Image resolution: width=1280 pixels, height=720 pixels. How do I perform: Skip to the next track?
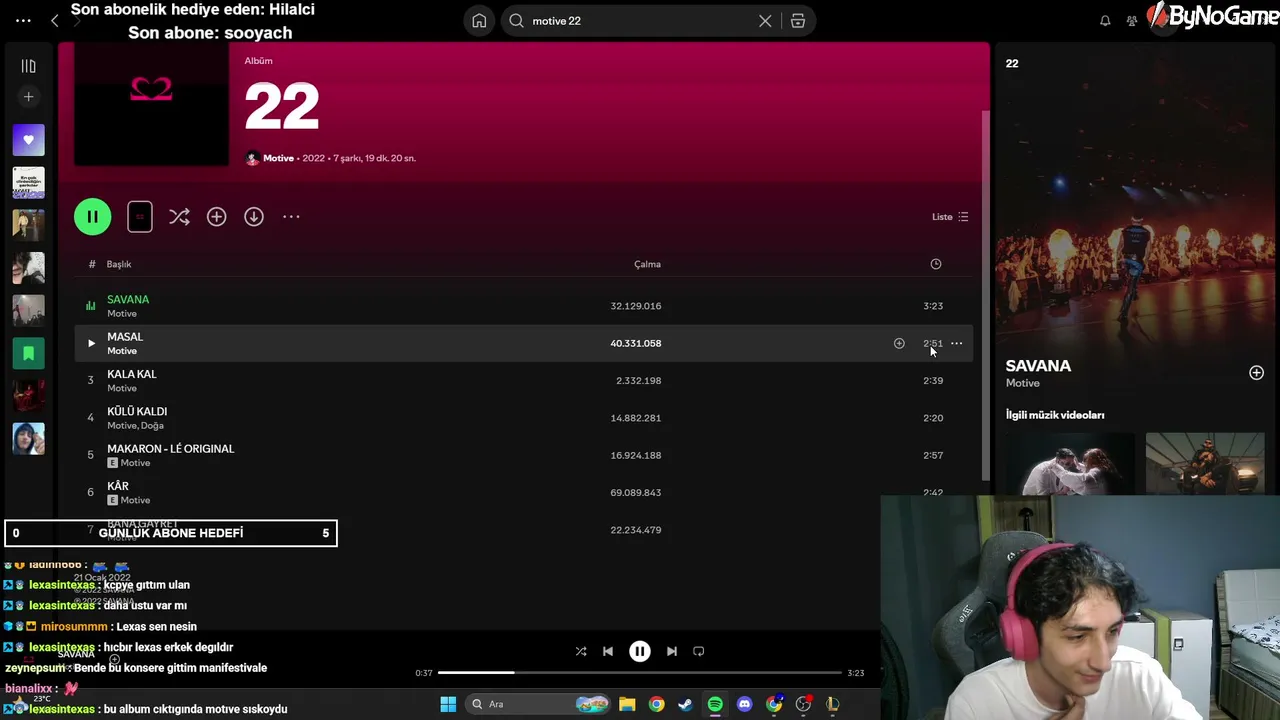[x=672, y=651]
